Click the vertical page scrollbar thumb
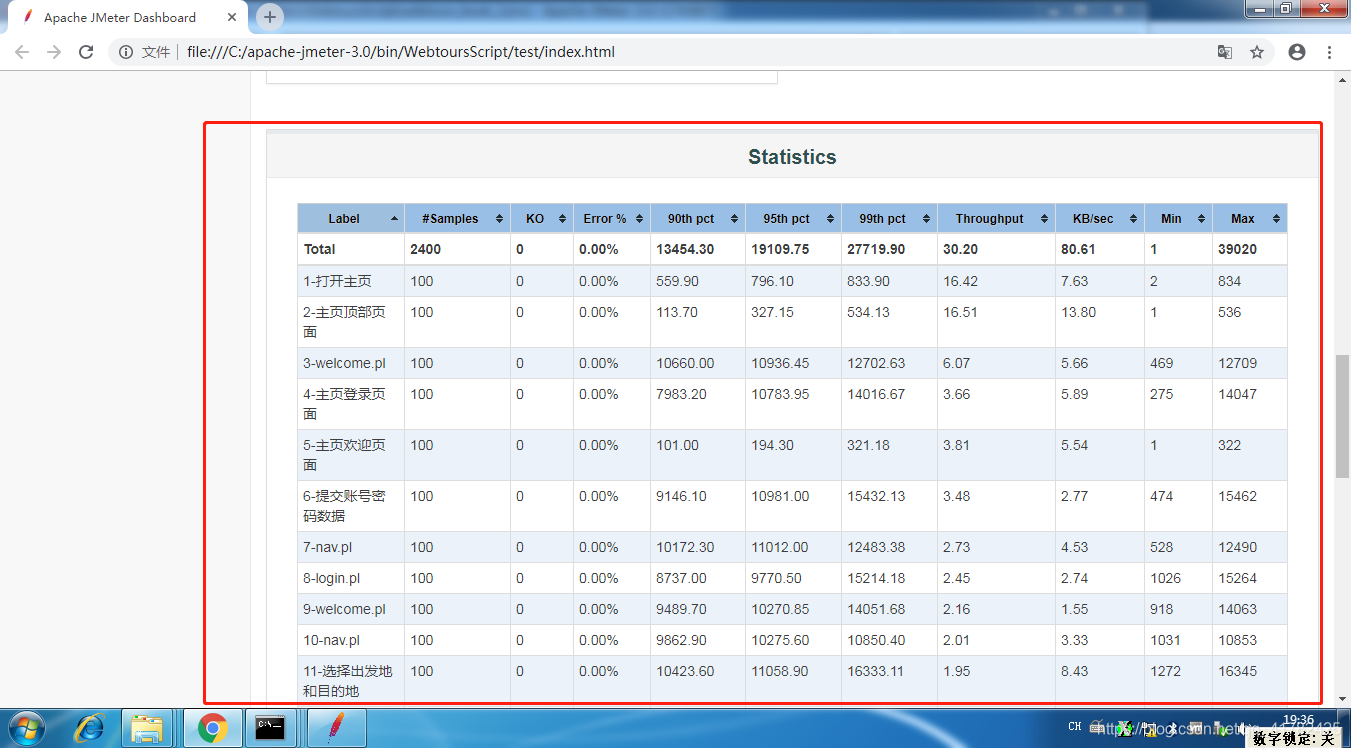The width and height of the screenshot is (1351, 748). click(1342, 415)
